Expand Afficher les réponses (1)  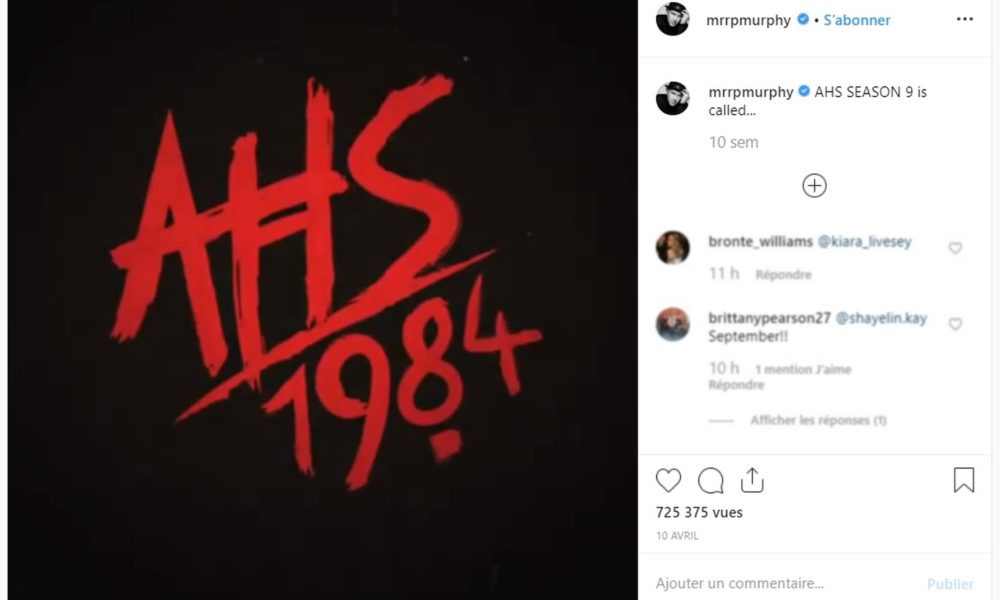(x=818, y=420)
